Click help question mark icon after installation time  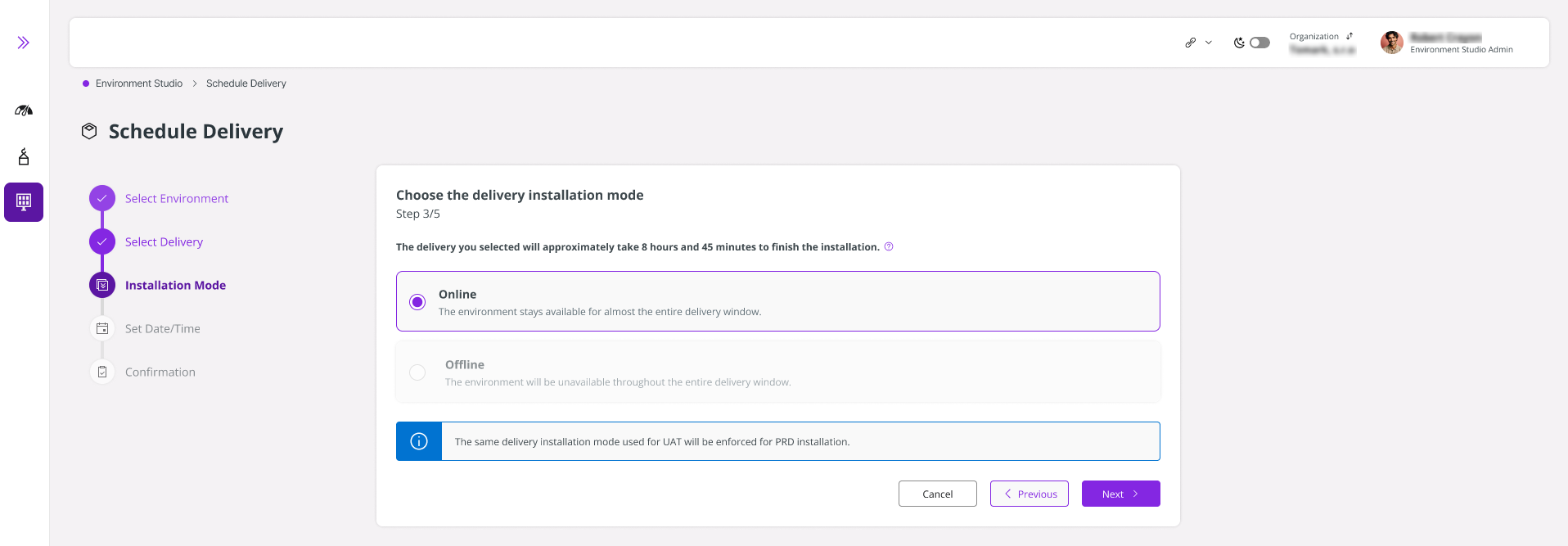pos(889,246)
